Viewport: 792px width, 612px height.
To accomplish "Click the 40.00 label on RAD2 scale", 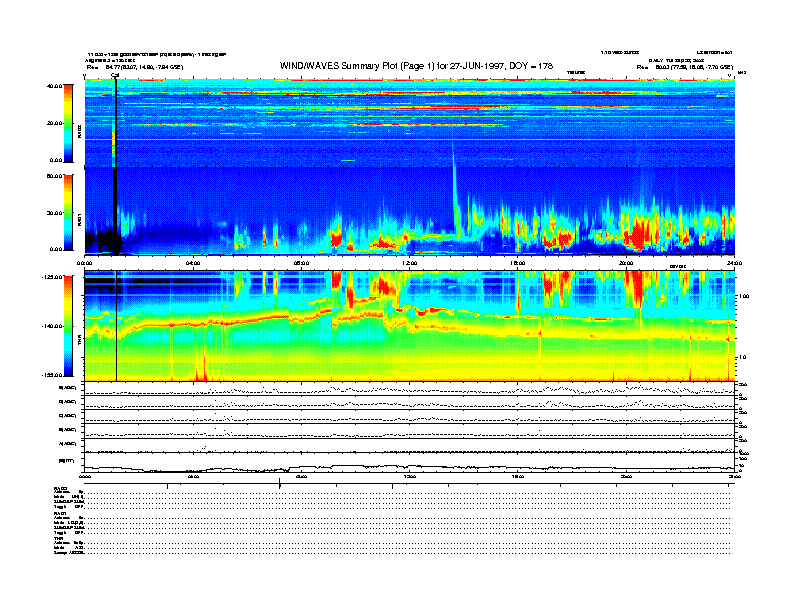I will coord(54,86).
